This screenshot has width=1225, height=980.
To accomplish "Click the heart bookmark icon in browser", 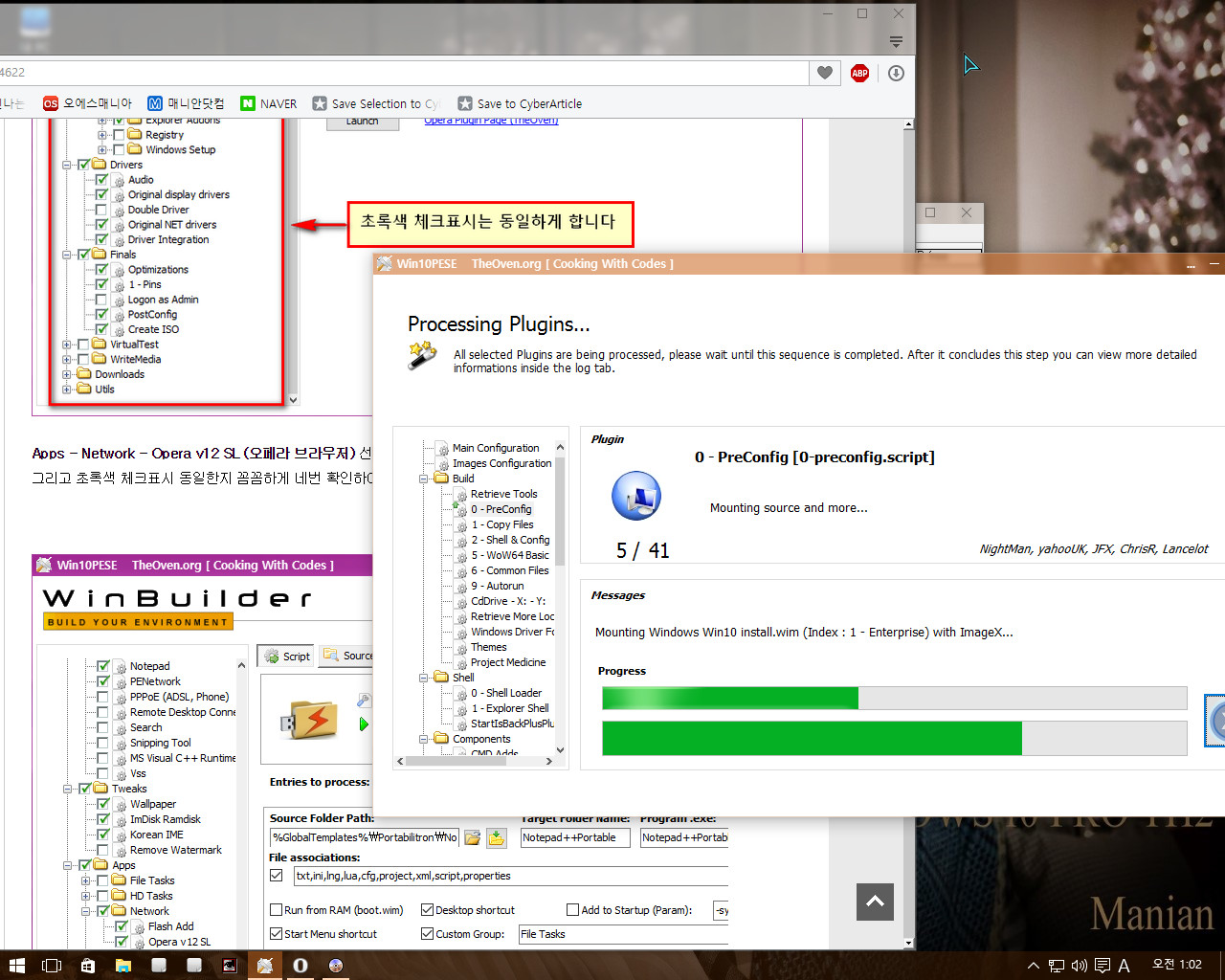I will click(x=824, y=73).
